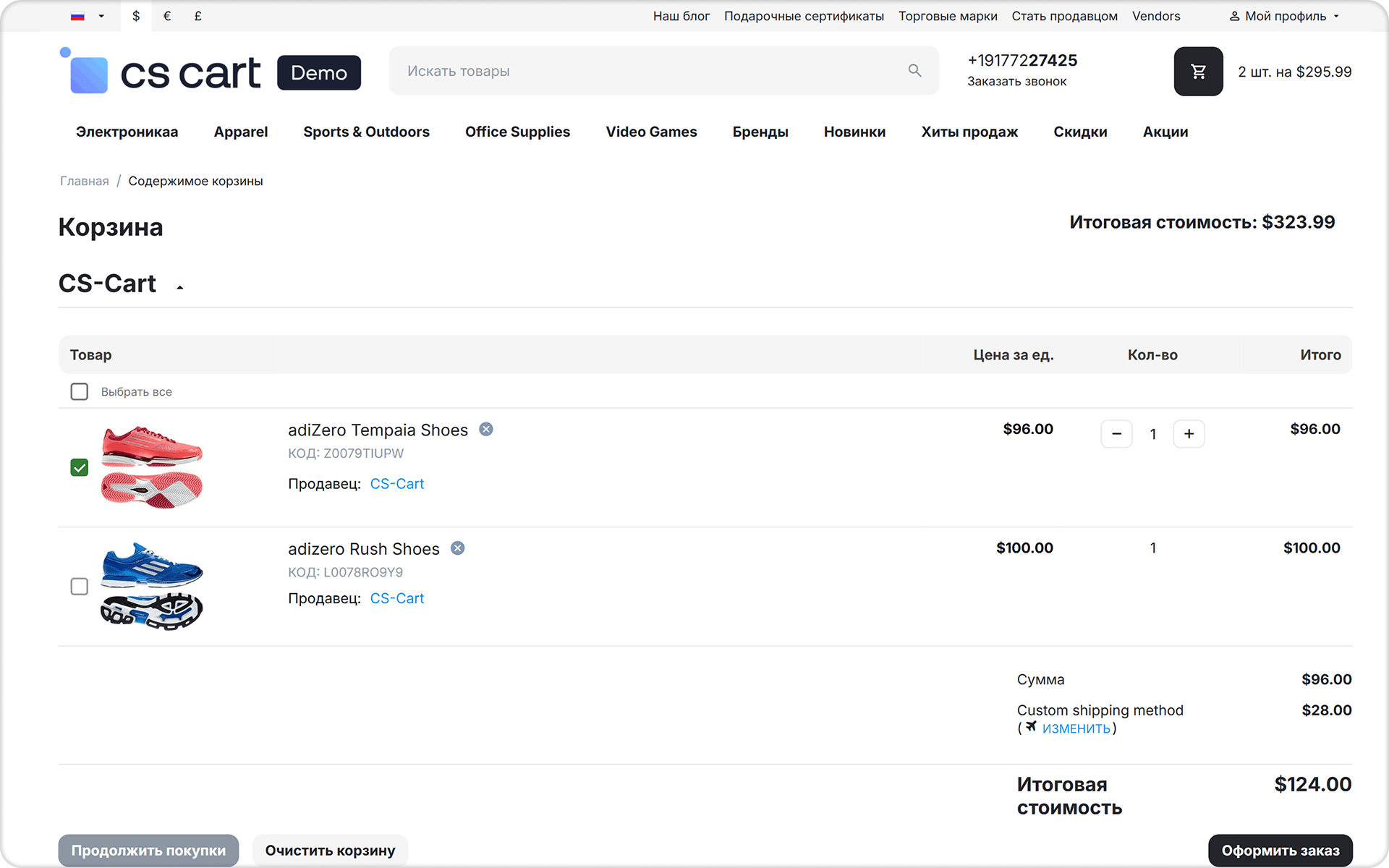Image resolution: width=1389 pixels, height=868 pixels.
Task: Click the $28.00 shipping cost
Action: [1327, 710]
